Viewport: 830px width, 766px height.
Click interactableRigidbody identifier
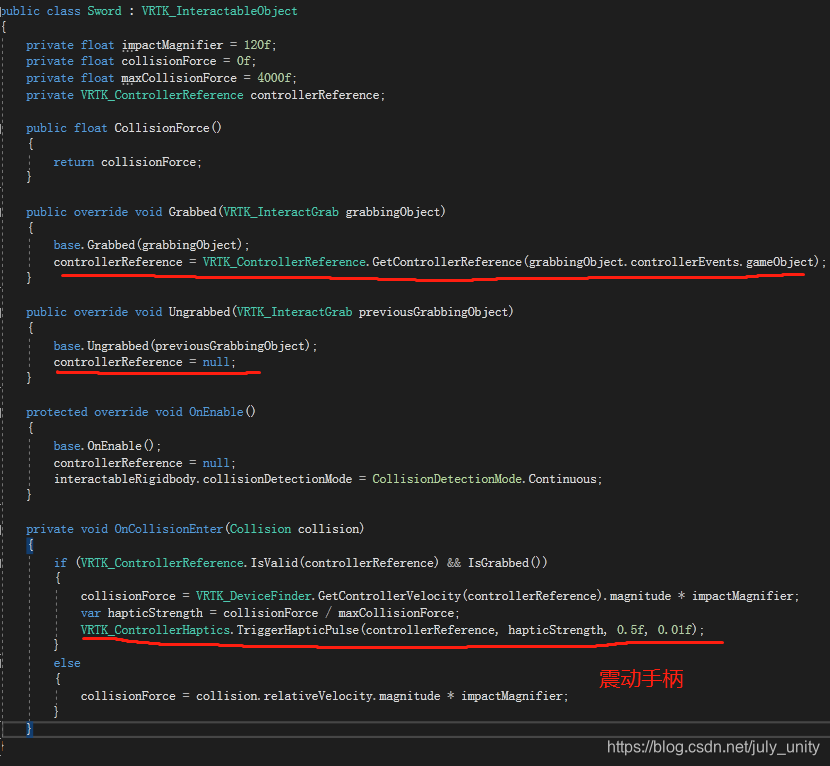(x=126, y=479)
